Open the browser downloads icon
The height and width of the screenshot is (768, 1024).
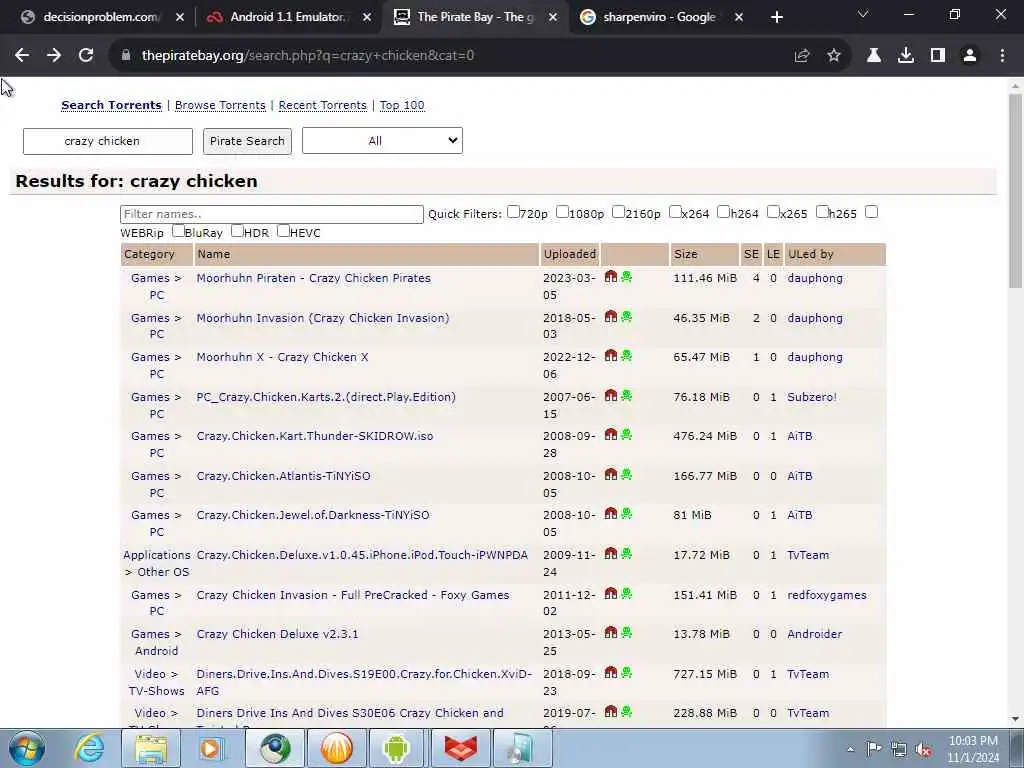[906, 56]
